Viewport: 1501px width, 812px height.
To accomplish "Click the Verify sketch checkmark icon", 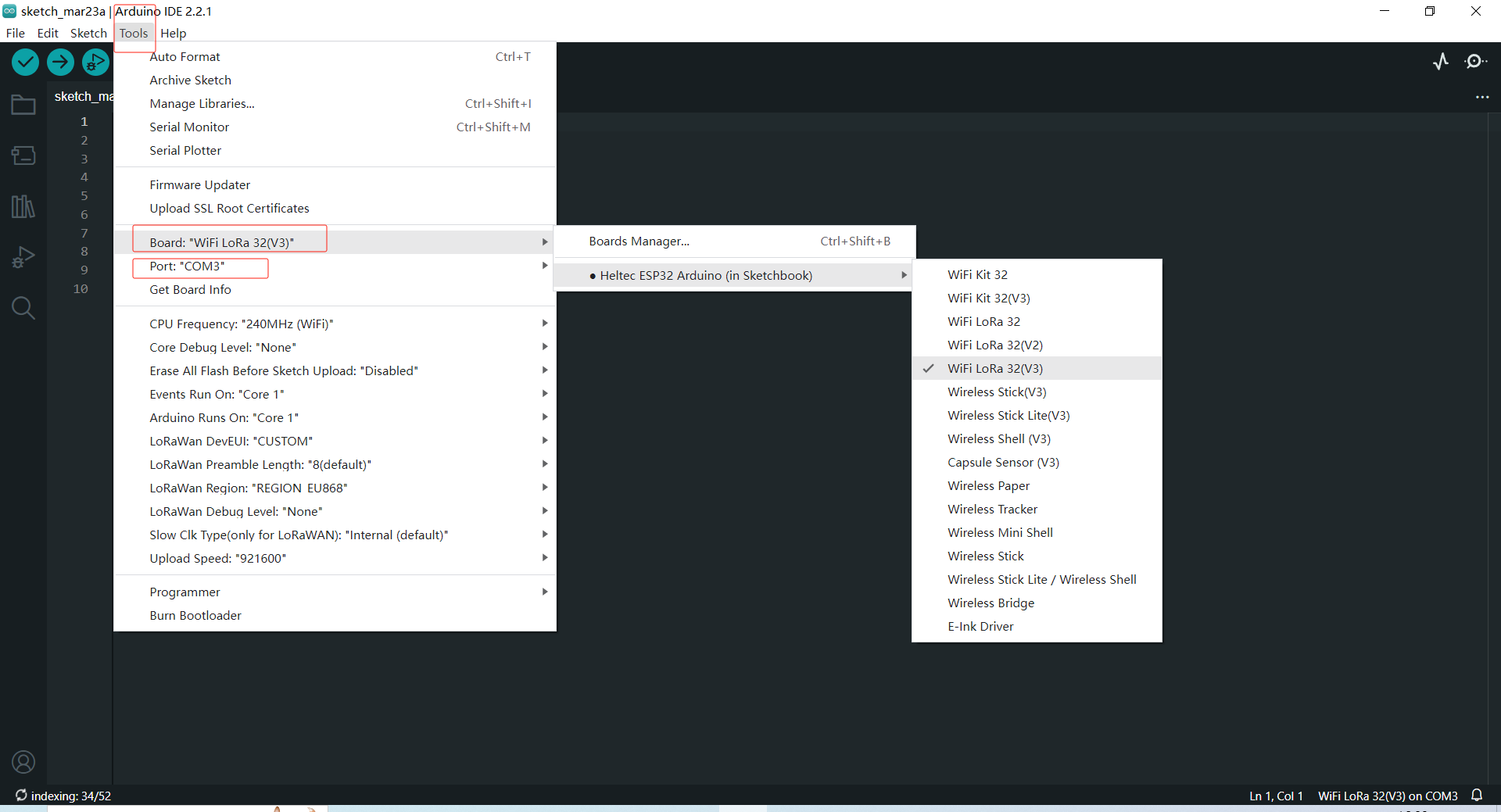I will pyautogui.click(x=26, y=62).
